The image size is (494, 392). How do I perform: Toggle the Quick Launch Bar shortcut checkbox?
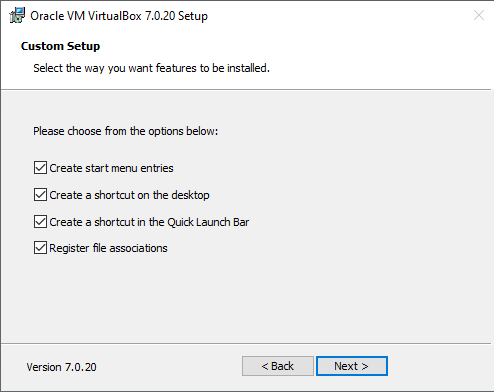pyautogui.click(x=40, y=222)
